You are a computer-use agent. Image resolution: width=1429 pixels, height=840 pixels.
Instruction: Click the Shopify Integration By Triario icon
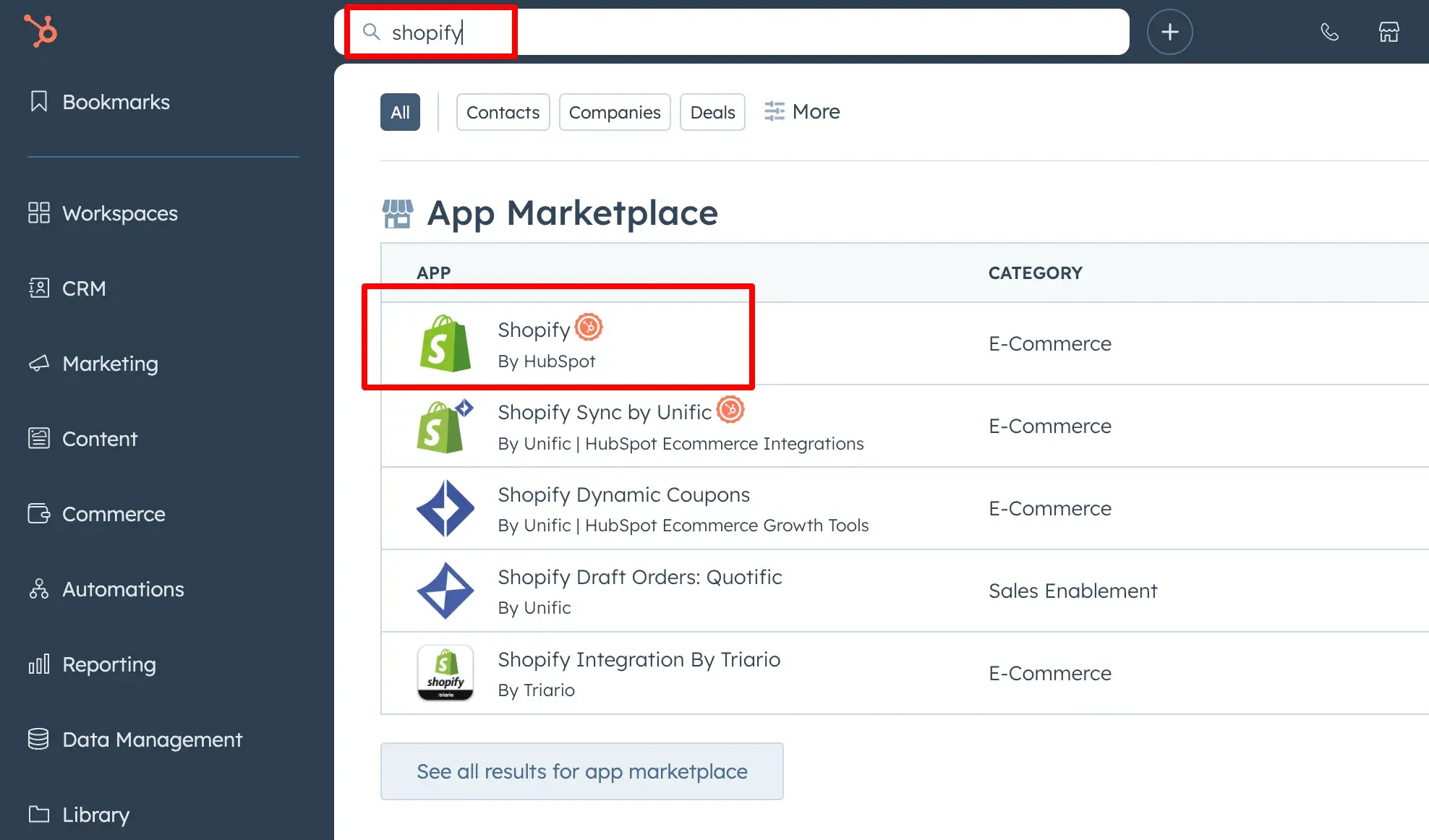point(445,673)
